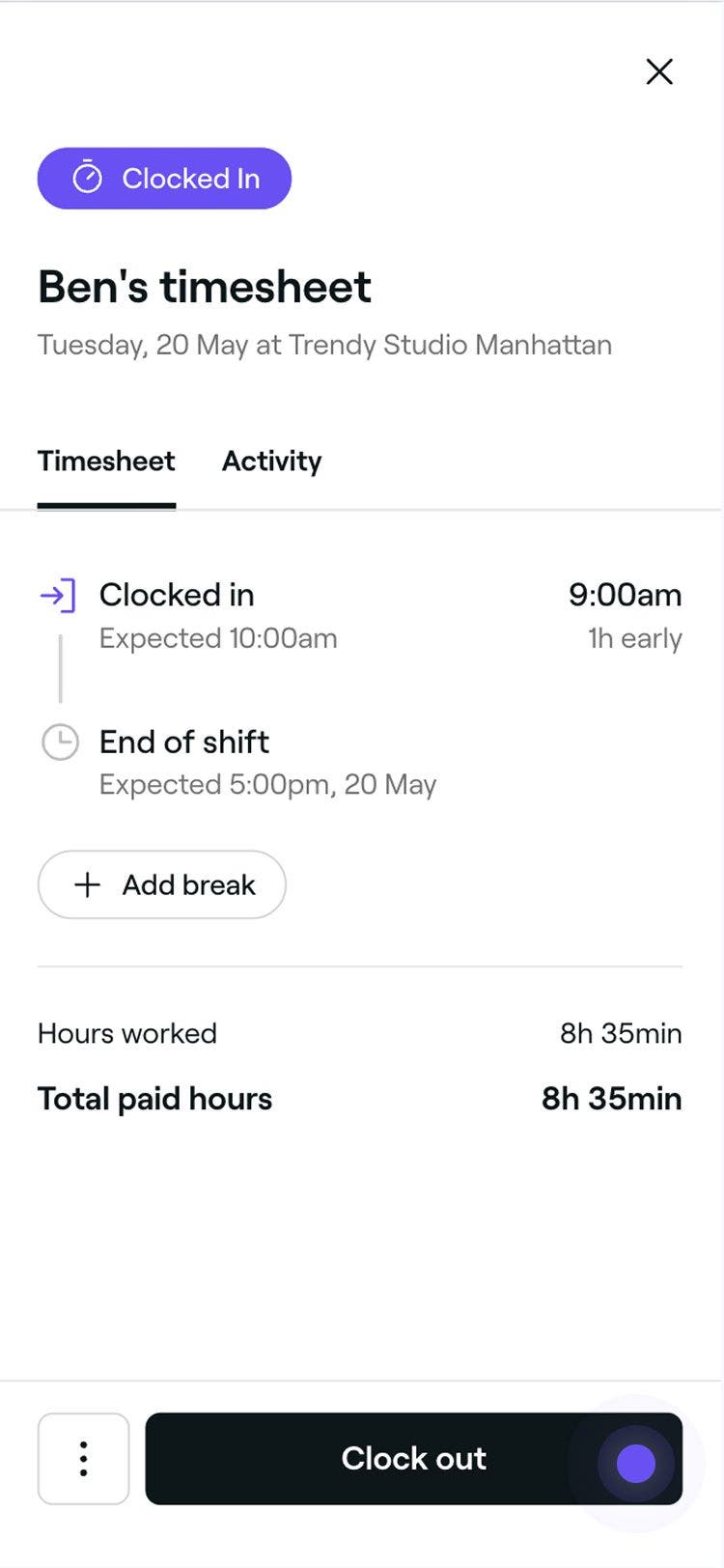Click the Ben's timesheet heading
Image resolution: width=724 pixels, height=1568 pixels.
[x=205, y=287]
